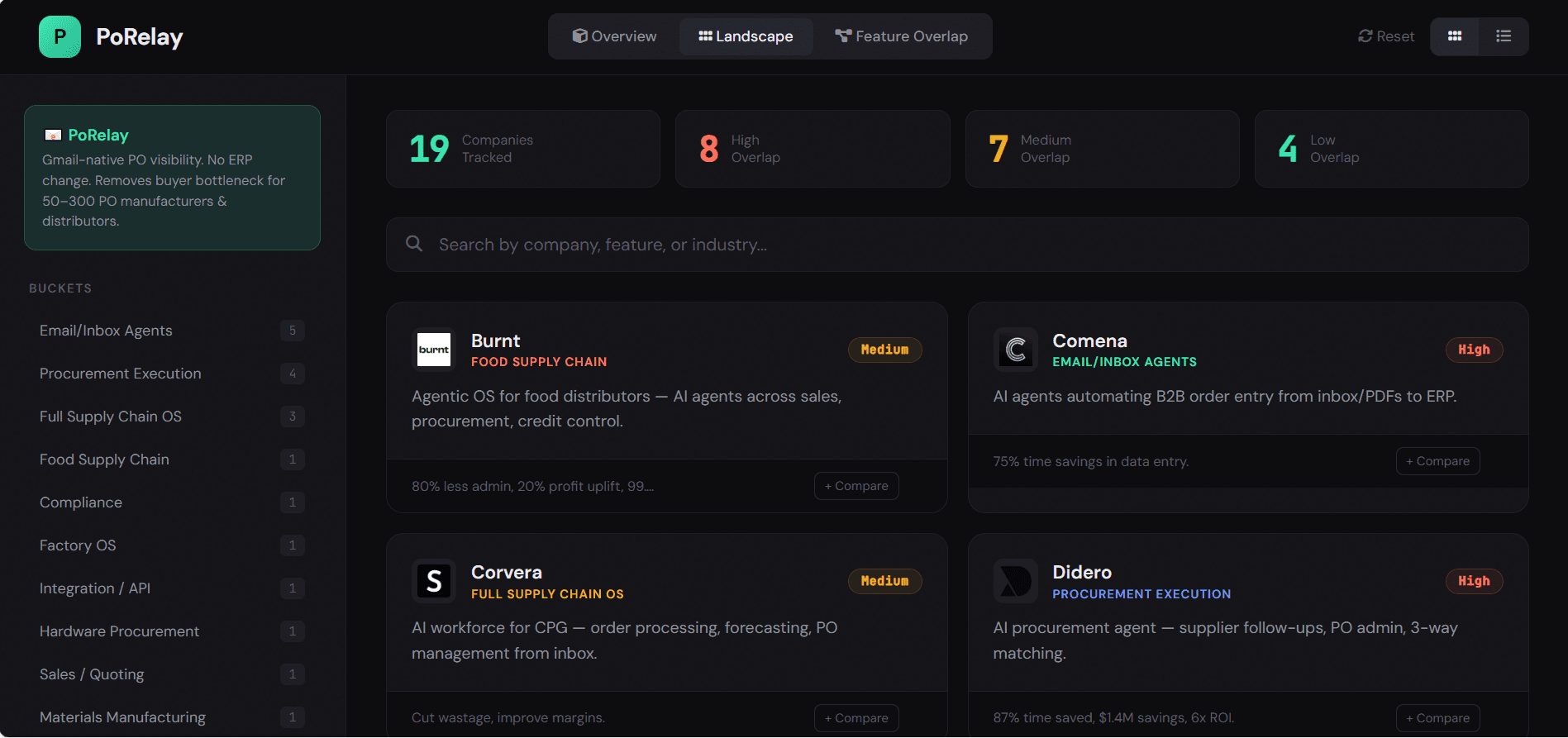Click the Corvera company name

pos(506,572)
